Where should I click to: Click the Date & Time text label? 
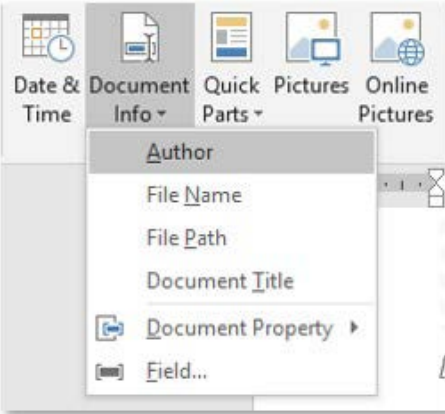(47, 100)
